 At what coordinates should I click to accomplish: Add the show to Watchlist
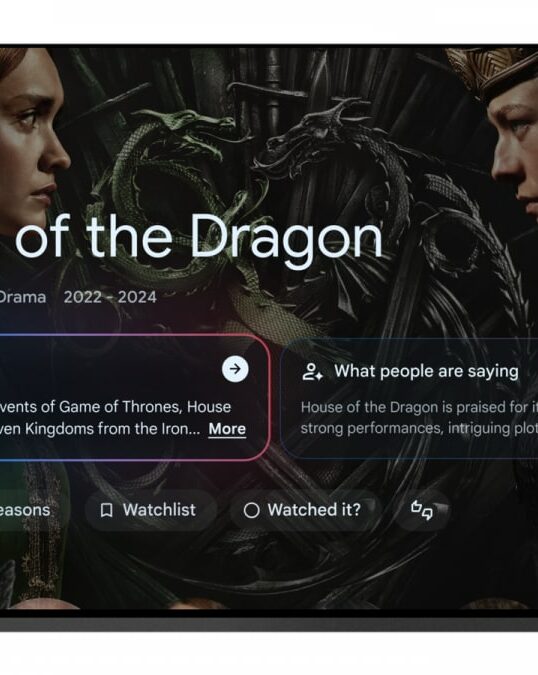pos(151,510)
